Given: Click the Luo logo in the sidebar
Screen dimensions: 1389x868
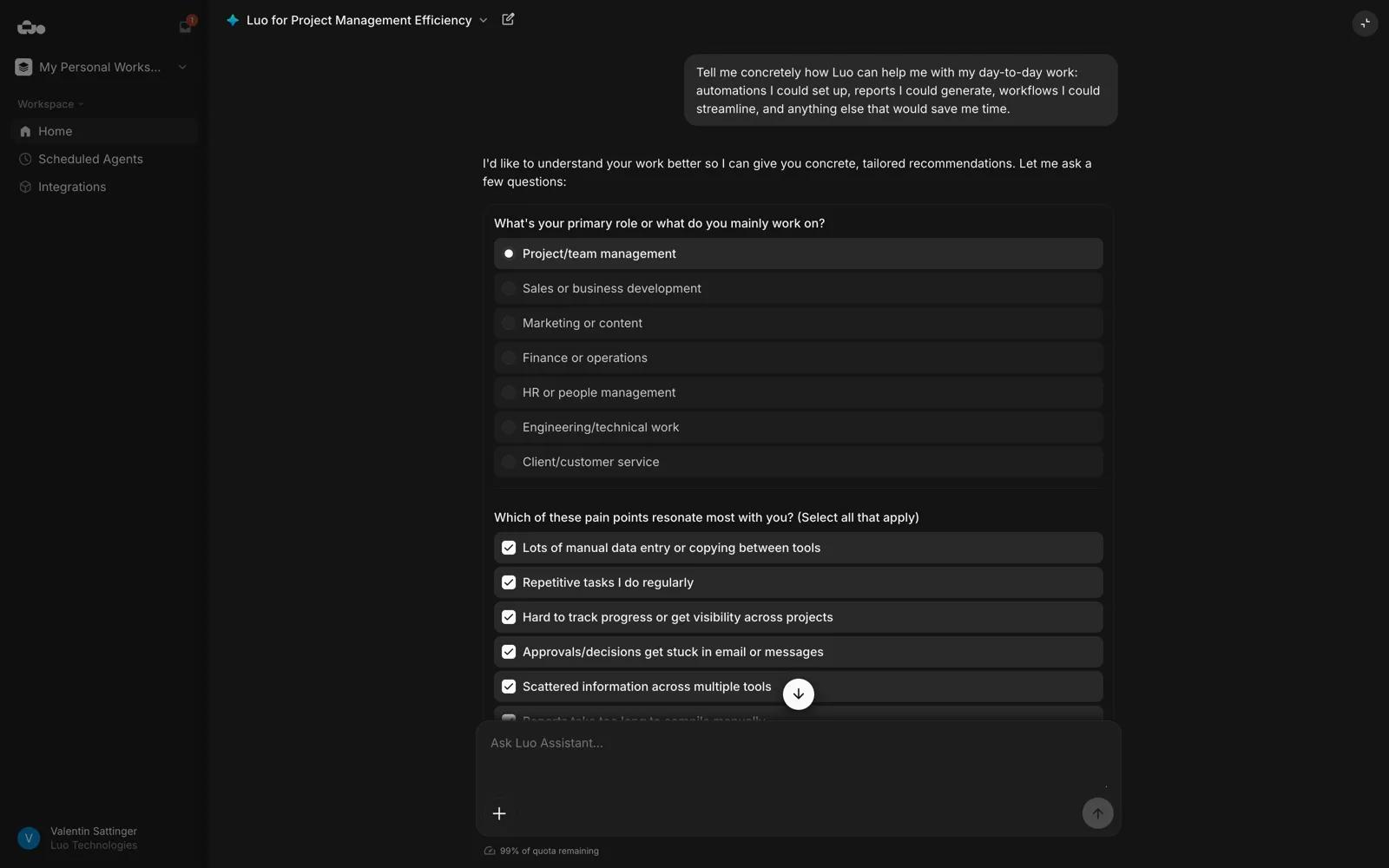Looking at the screenshot, I should 31,28.
